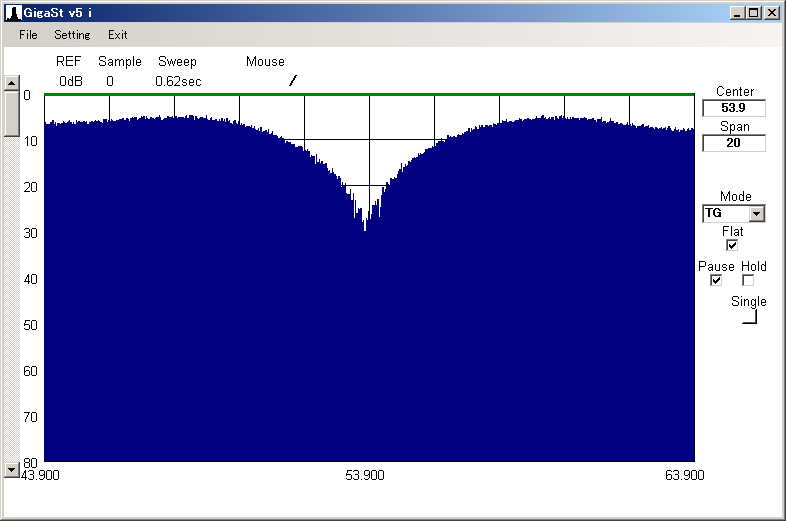Click the vertical reference level scrollbar thumb
Image resolution: width=786 pixels, height=521 pixels.
pos(12,113)
